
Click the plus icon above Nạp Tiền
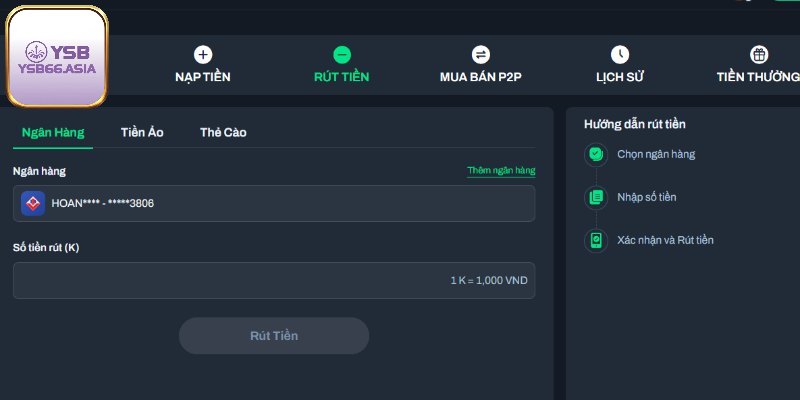(x=203, y=55)
